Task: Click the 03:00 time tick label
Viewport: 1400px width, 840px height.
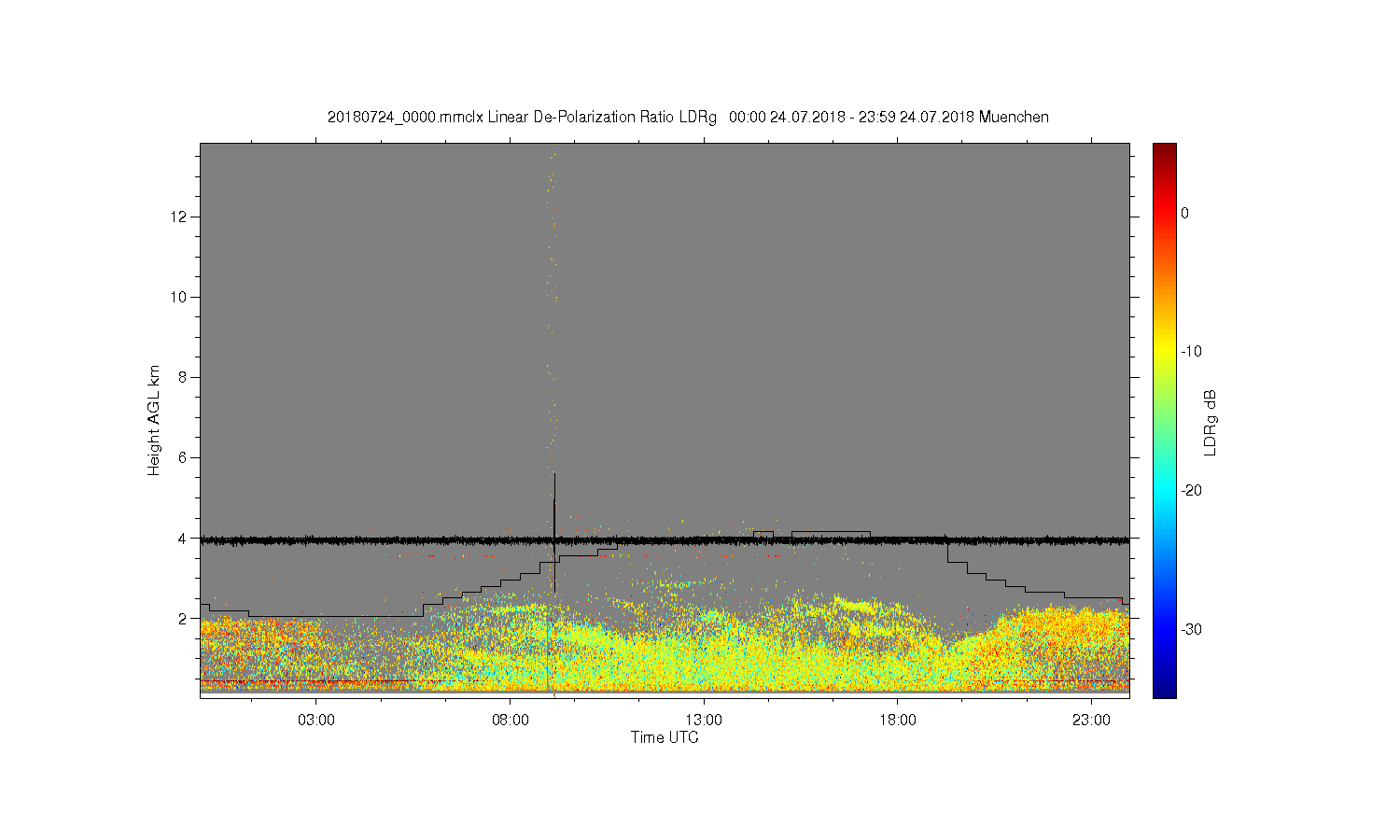Action: tap(316, 721)
